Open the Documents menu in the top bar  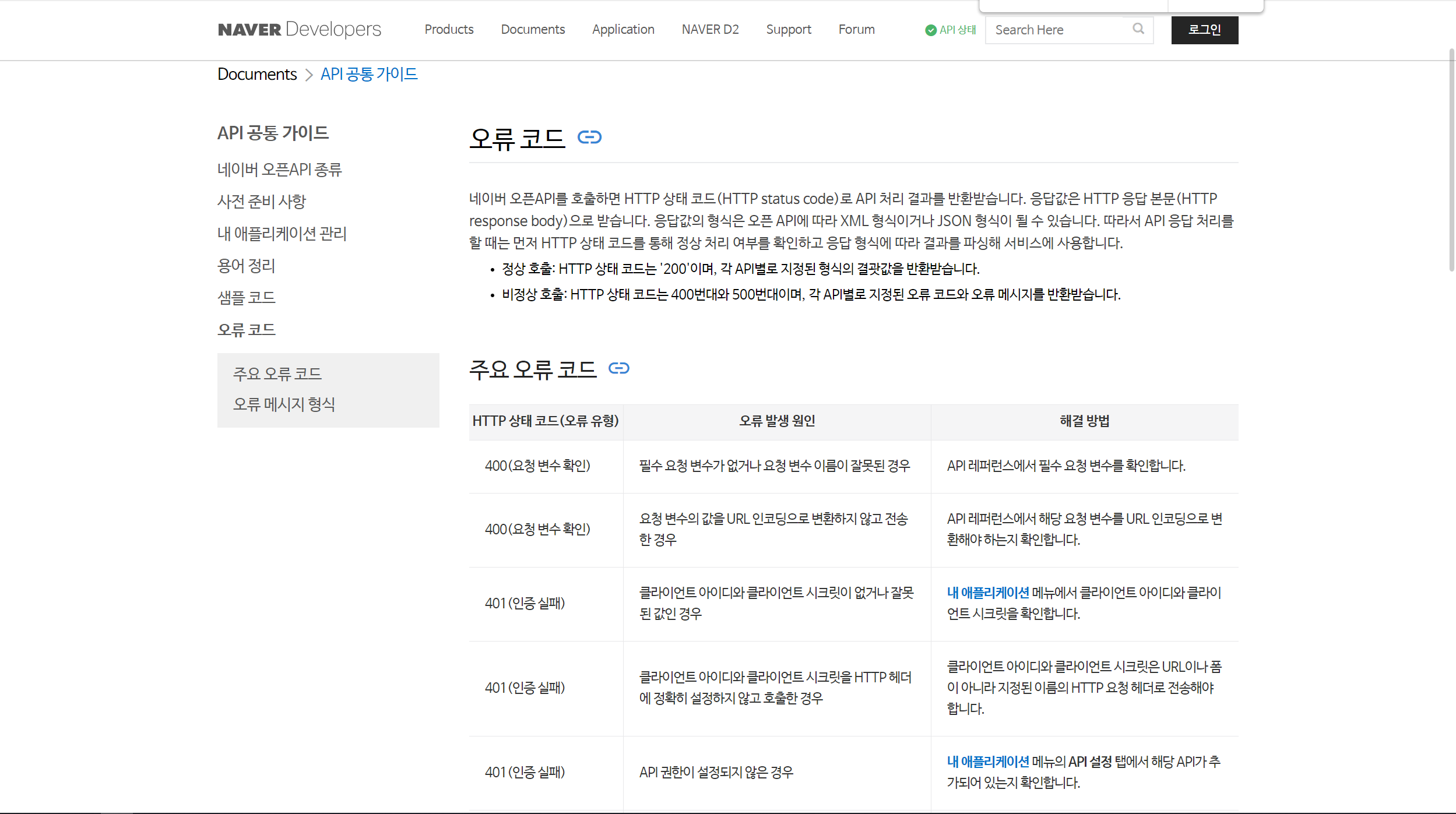coord(533,30)
